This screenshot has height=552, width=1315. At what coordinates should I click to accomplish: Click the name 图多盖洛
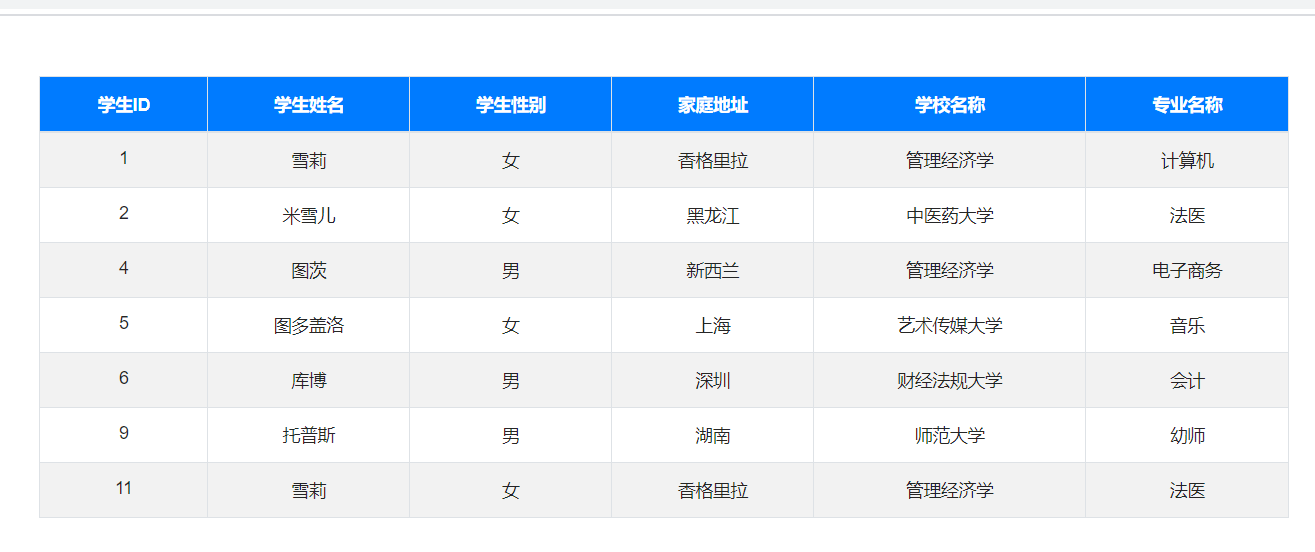(309, 325)
